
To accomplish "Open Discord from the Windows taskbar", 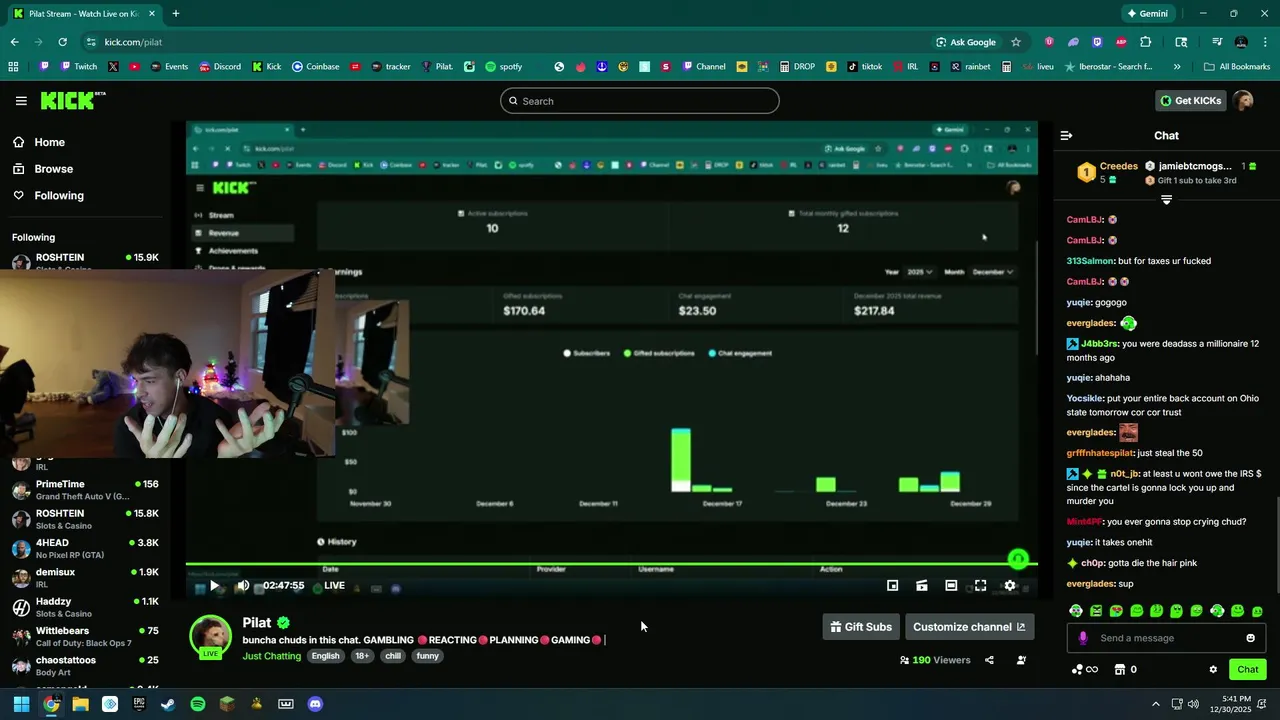I will click(x=315, y=704).
